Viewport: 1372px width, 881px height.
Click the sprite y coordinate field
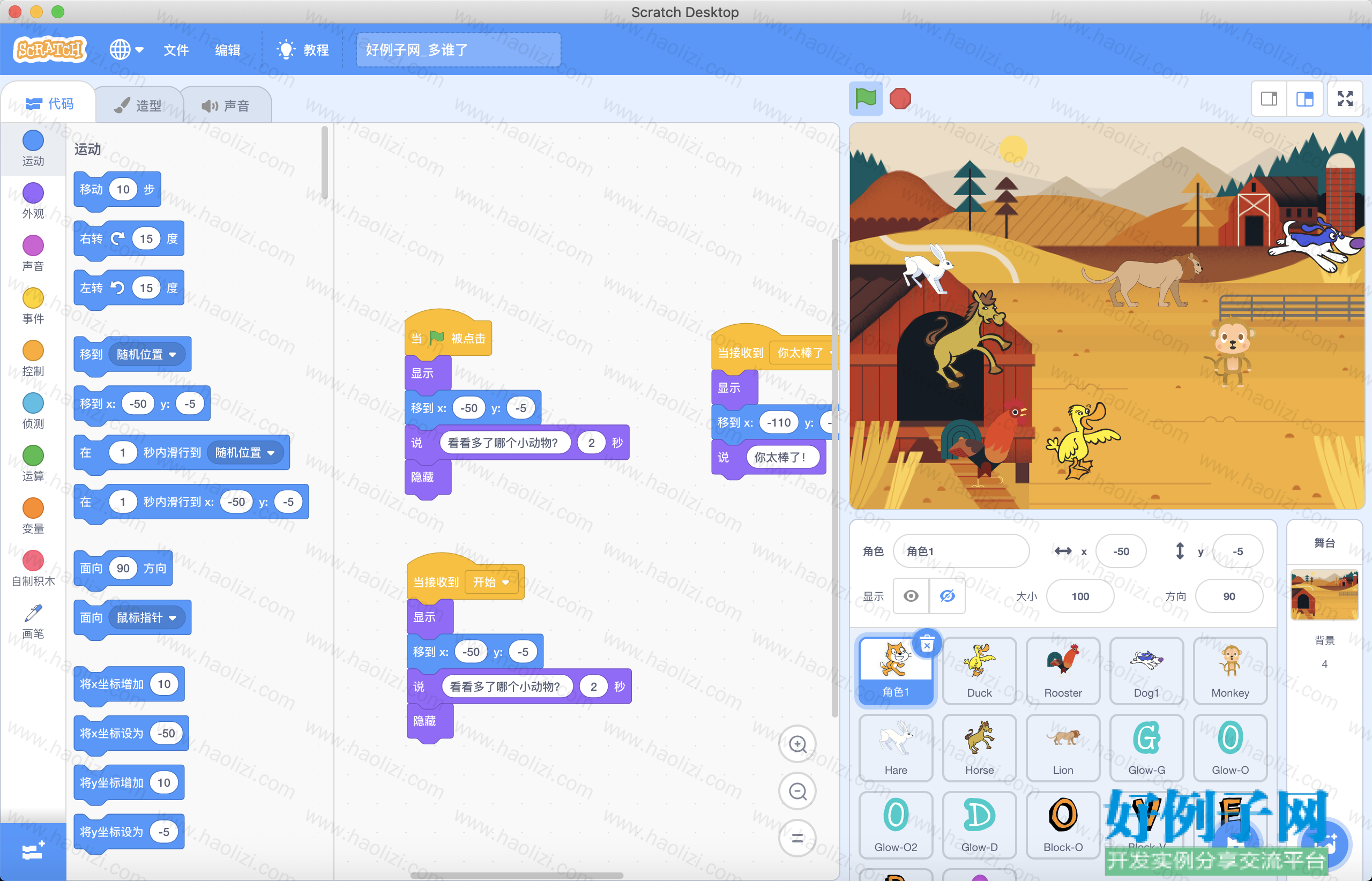(x=1237, y=551)
